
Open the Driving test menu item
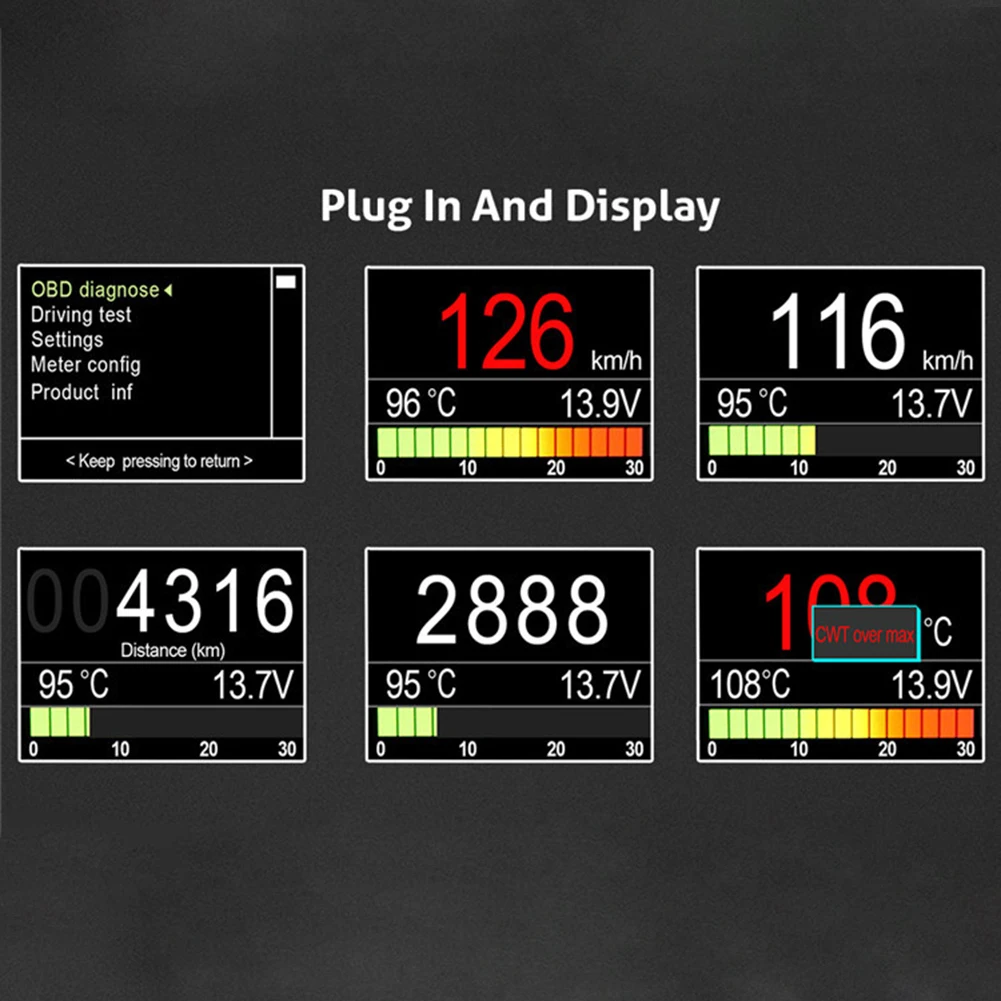pos(80,315)
